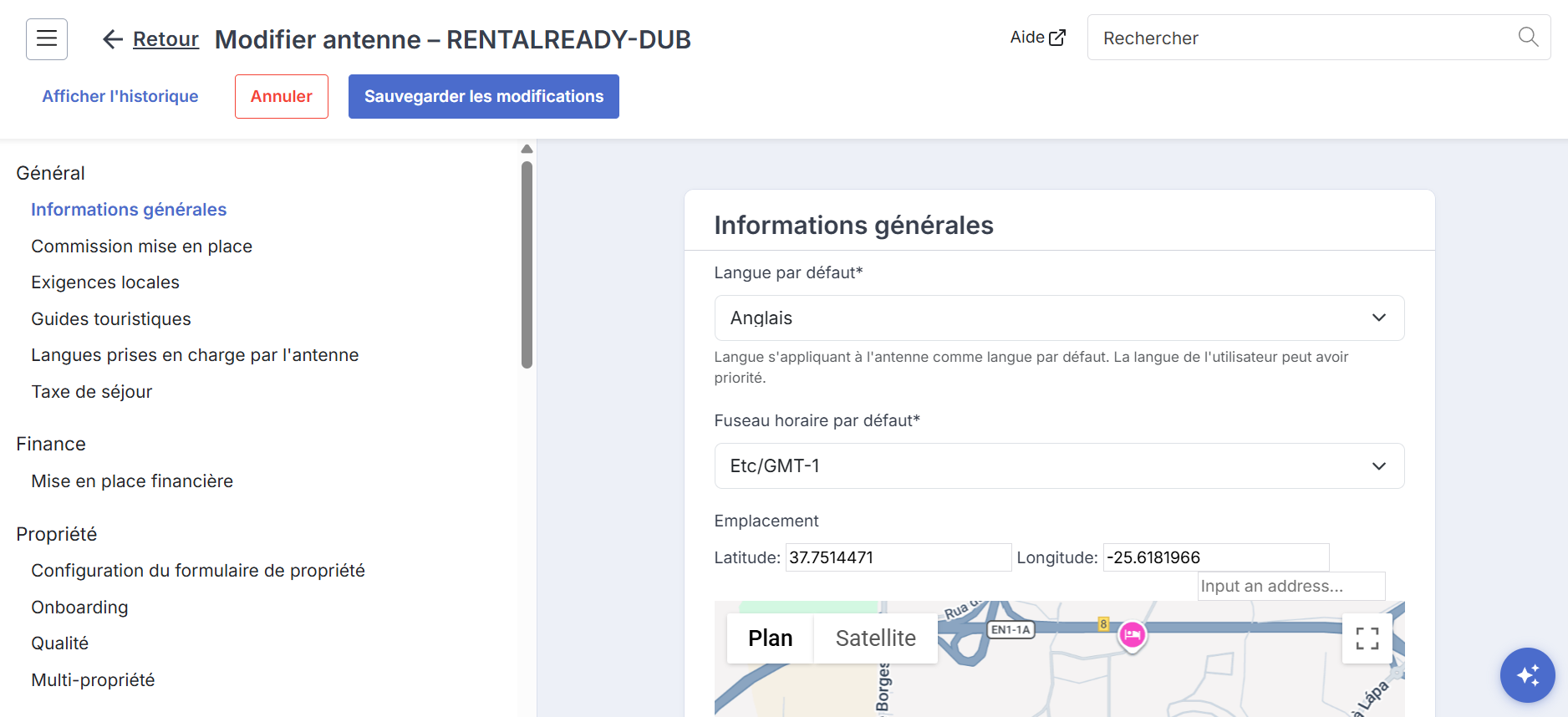Go back via the Retour link
1568x717 pixels.
[165, 39]
